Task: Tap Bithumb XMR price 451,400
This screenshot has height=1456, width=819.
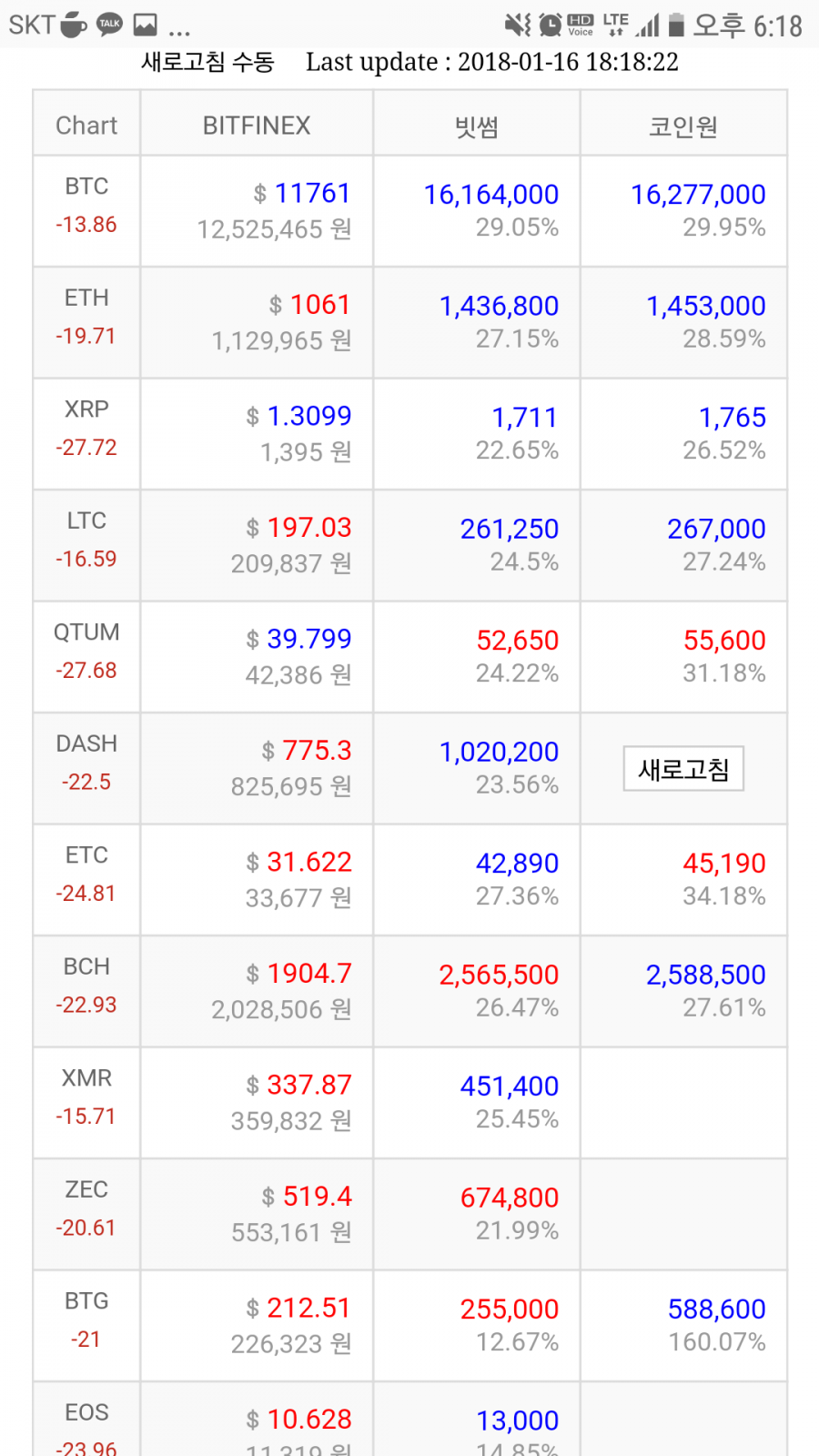Action: click(510, 1086)
